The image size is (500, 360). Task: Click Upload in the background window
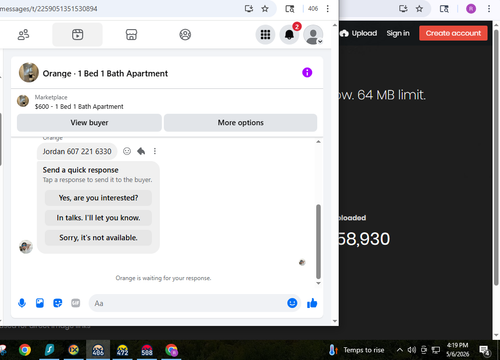359,33
